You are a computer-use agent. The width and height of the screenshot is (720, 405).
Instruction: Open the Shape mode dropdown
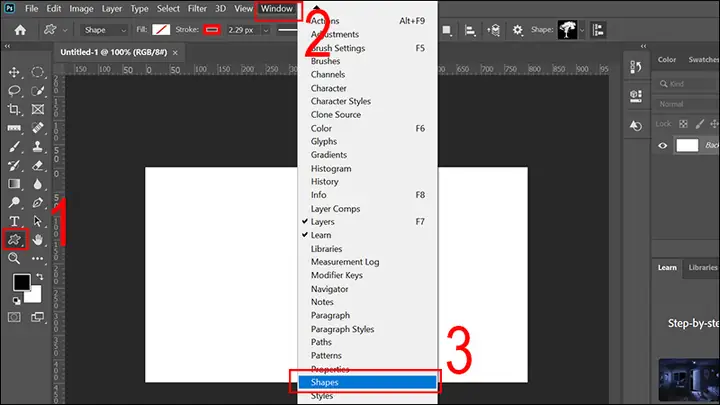104,30
